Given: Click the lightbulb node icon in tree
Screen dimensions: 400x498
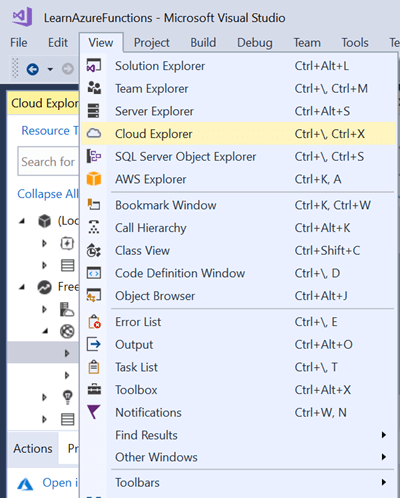Looking at the screenshot, I should (x=68, y=397).
